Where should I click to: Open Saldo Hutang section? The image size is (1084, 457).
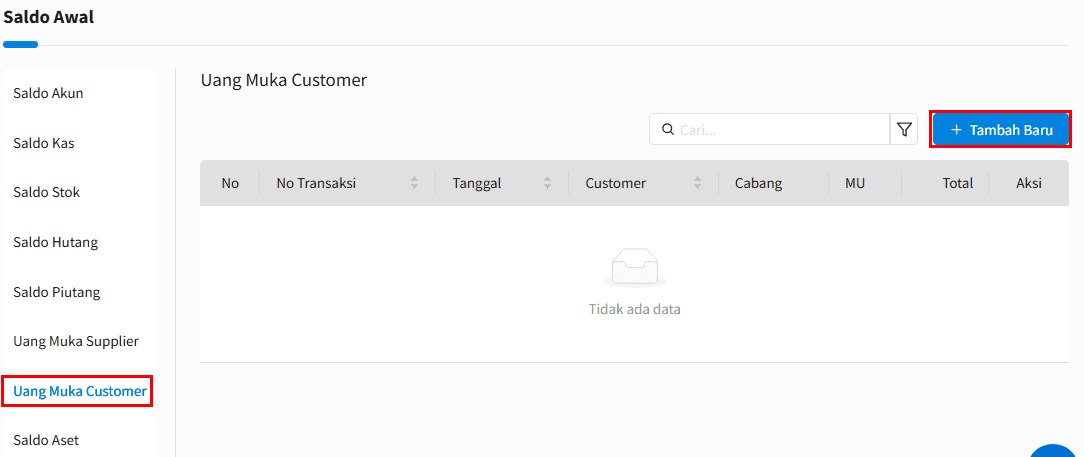(55, 243)
